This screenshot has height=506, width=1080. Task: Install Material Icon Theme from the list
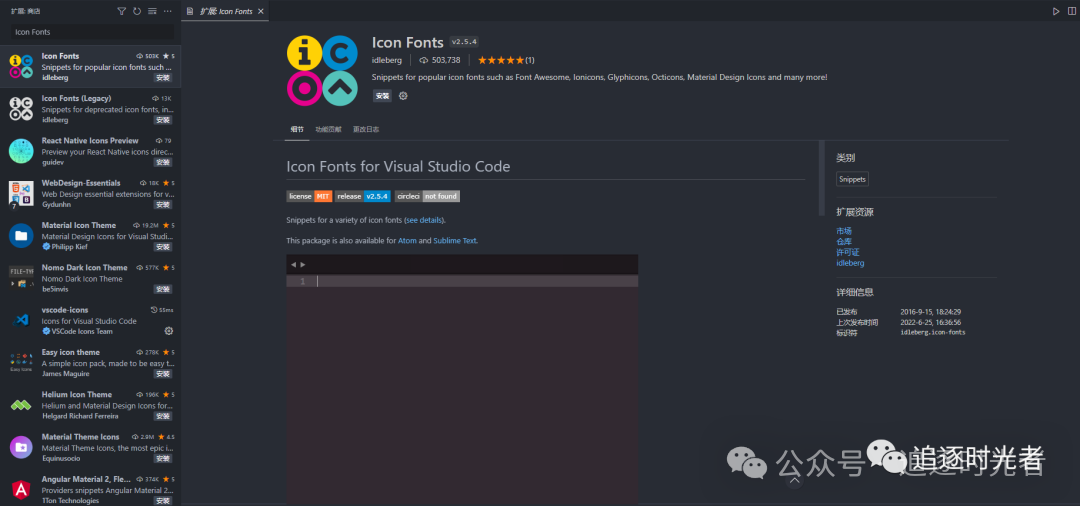pyautogui.click(x=163, y=246)
